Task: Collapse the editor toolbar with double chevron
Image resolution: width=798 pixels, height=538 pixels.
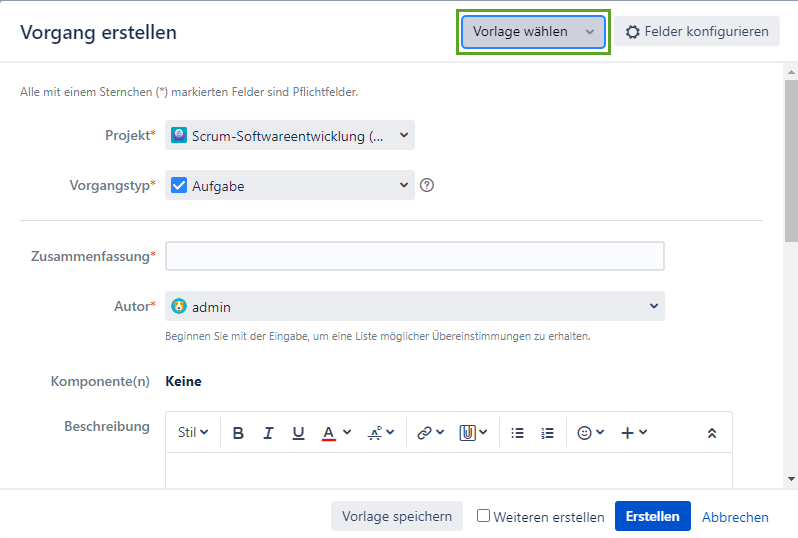Action: pos(712,433)
